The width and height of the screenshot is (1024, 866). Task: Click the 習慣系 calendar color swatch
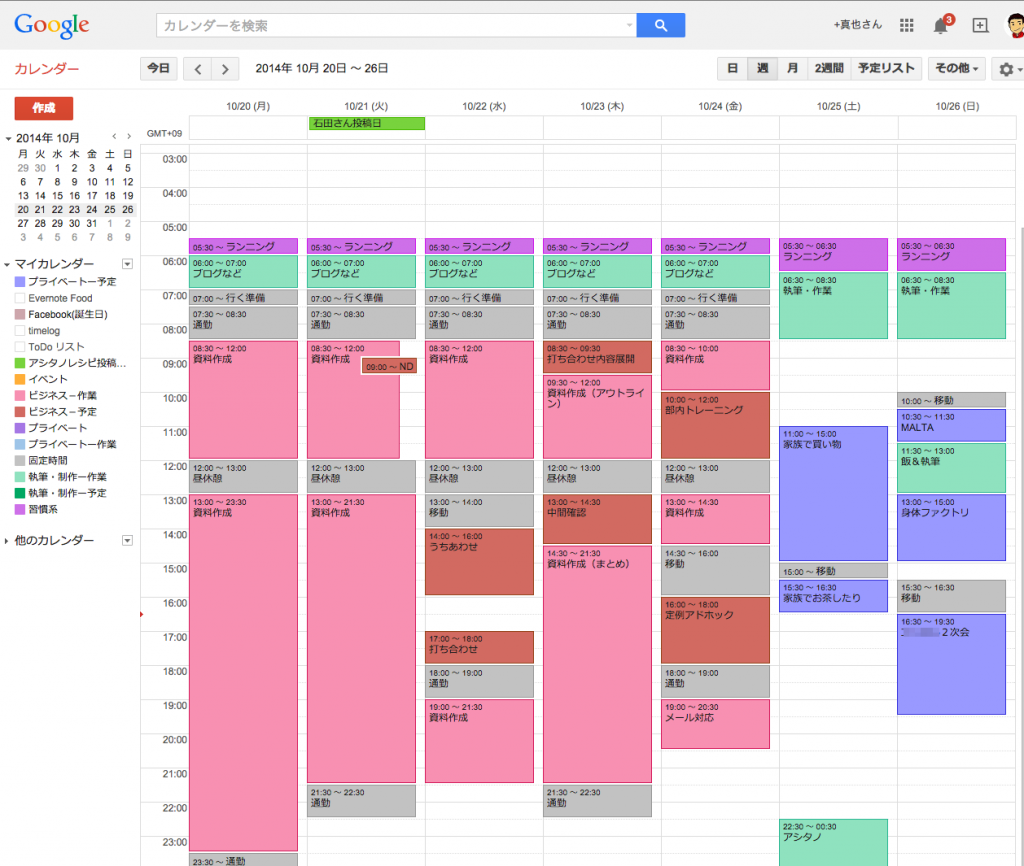(x=20, y=509)
